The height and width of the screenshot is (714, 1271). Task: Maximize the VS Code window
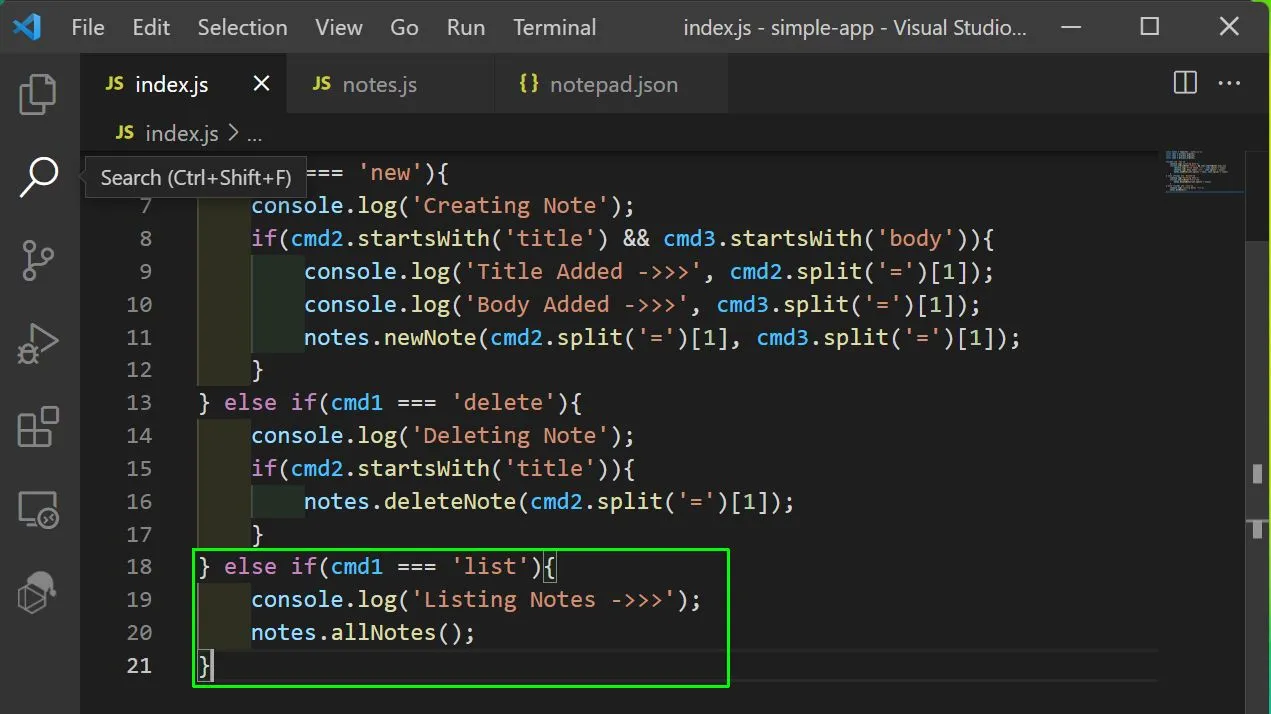pos(1150,27)
